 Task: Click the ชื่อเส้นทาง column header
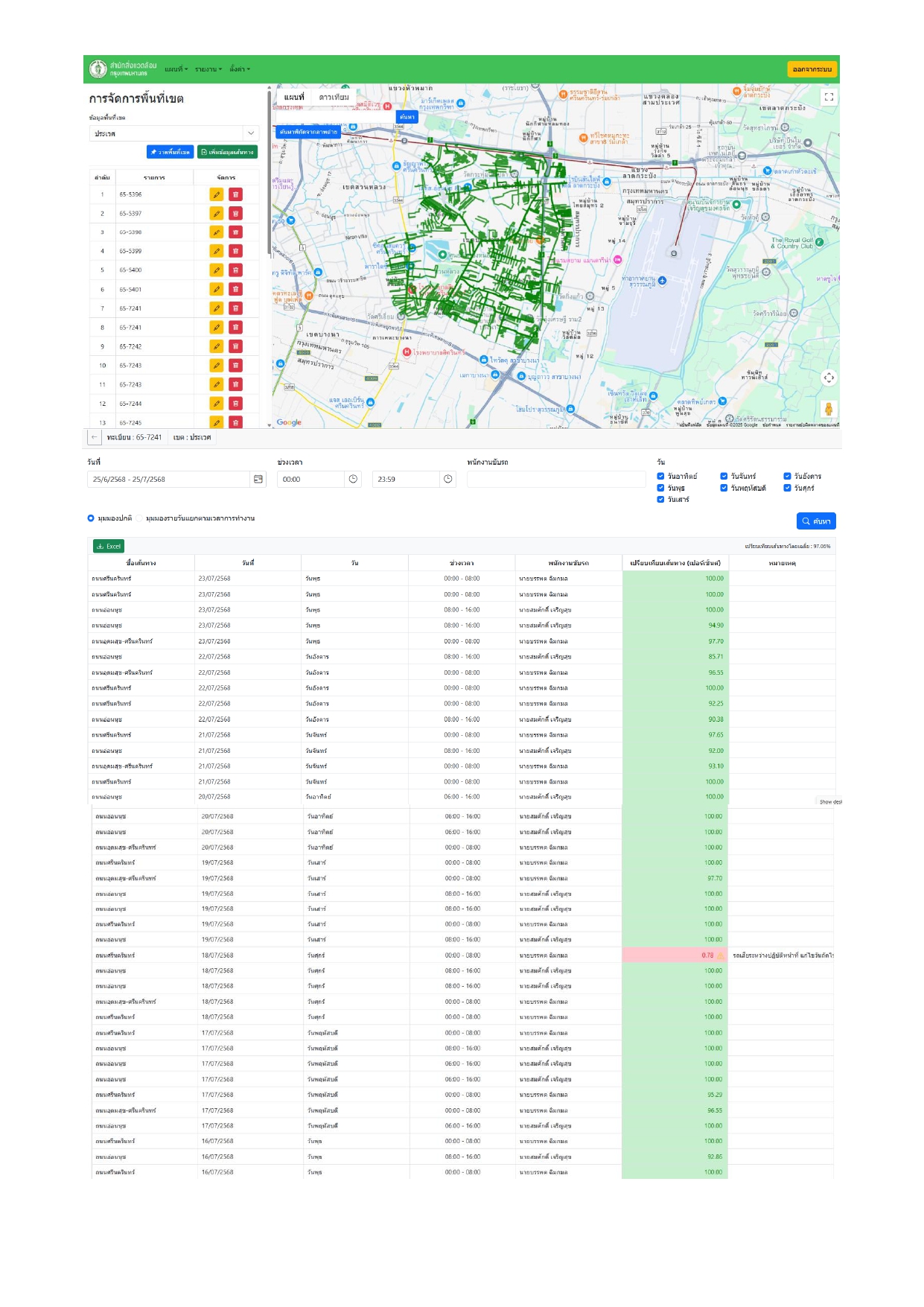pos(141,563)
